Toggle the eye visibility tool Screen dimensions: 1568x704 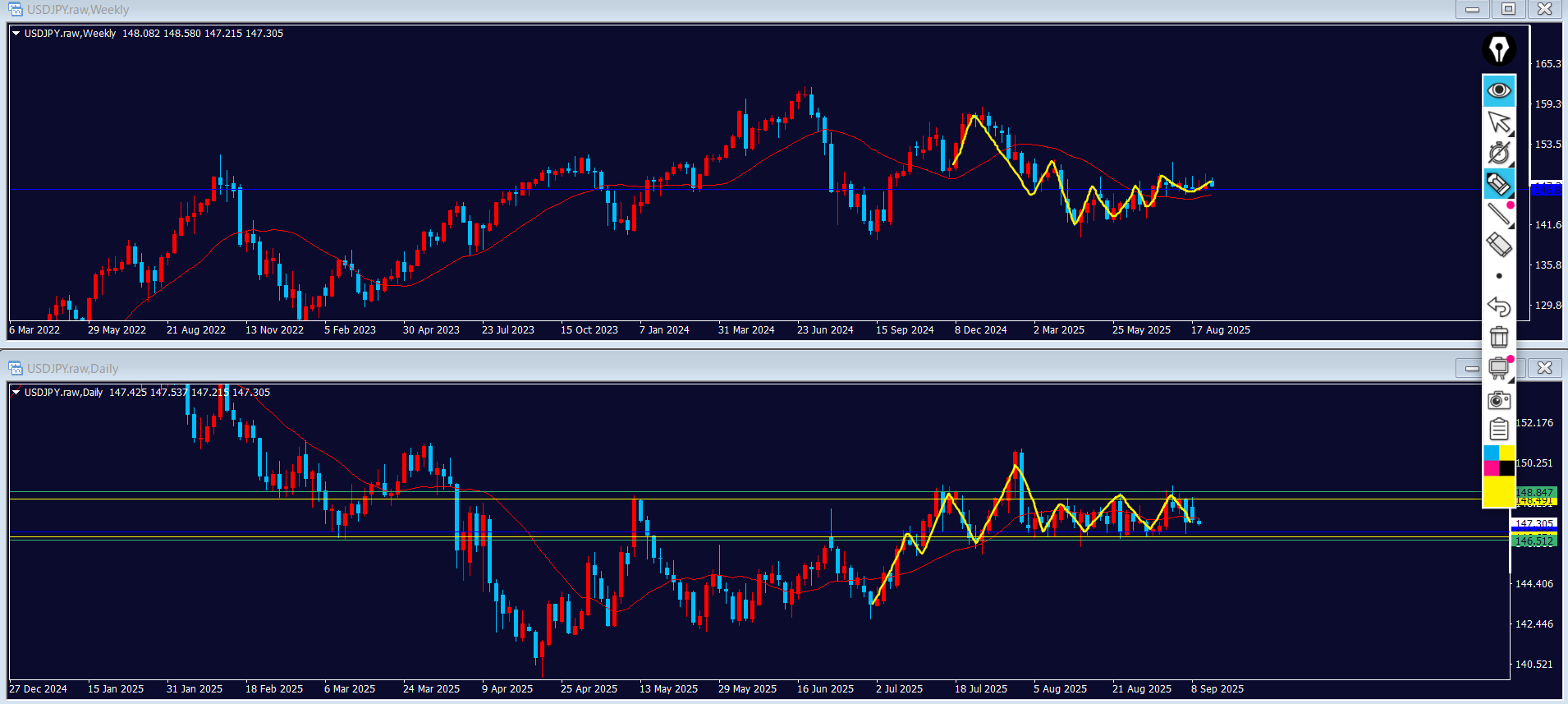[1499, 90]
